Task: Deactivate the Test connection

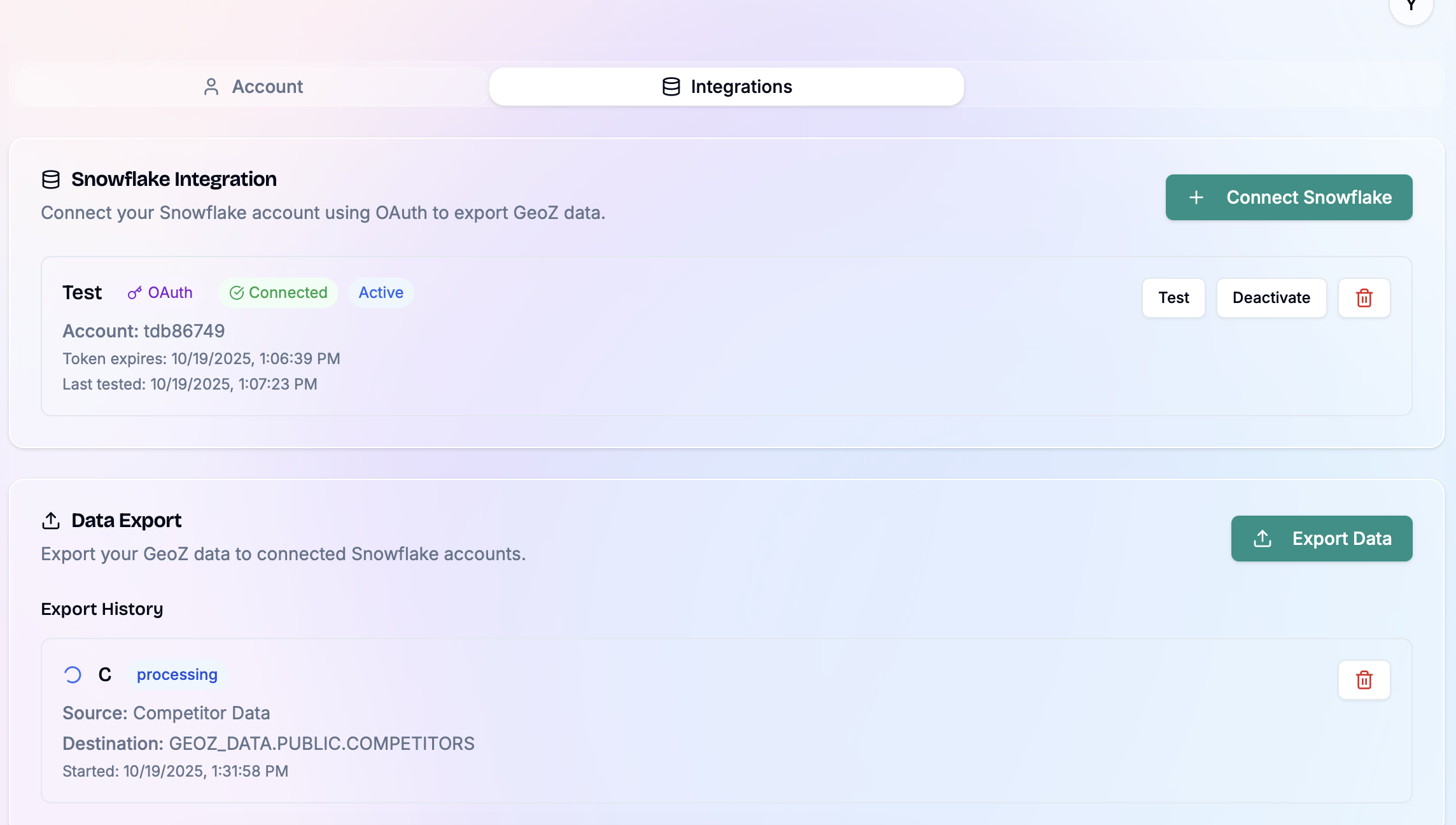Action: (x=1271, y=298)
